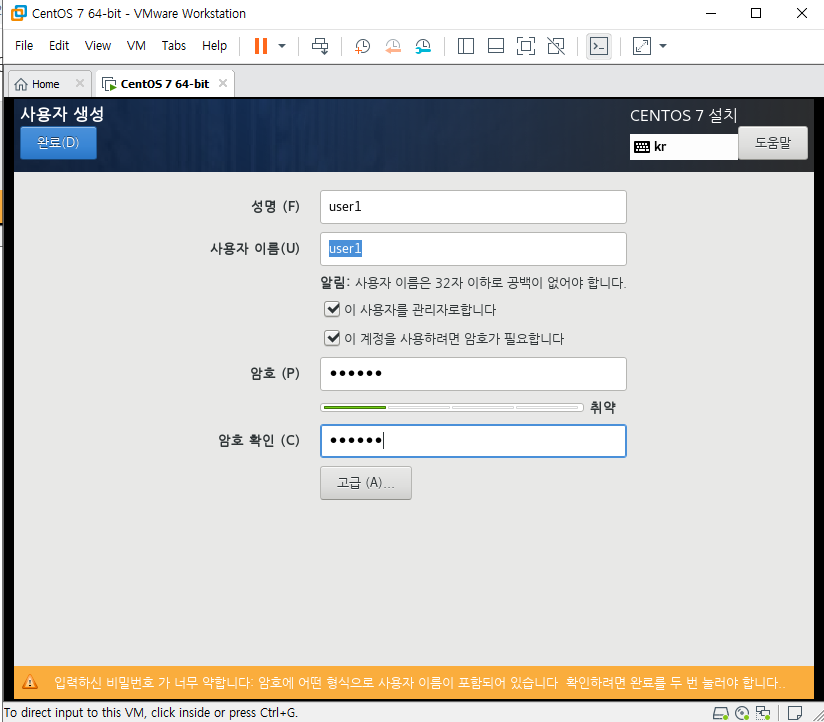This screenshot has width=824, height=722.
Task: Open the snapshot manager
Action: 423,46
